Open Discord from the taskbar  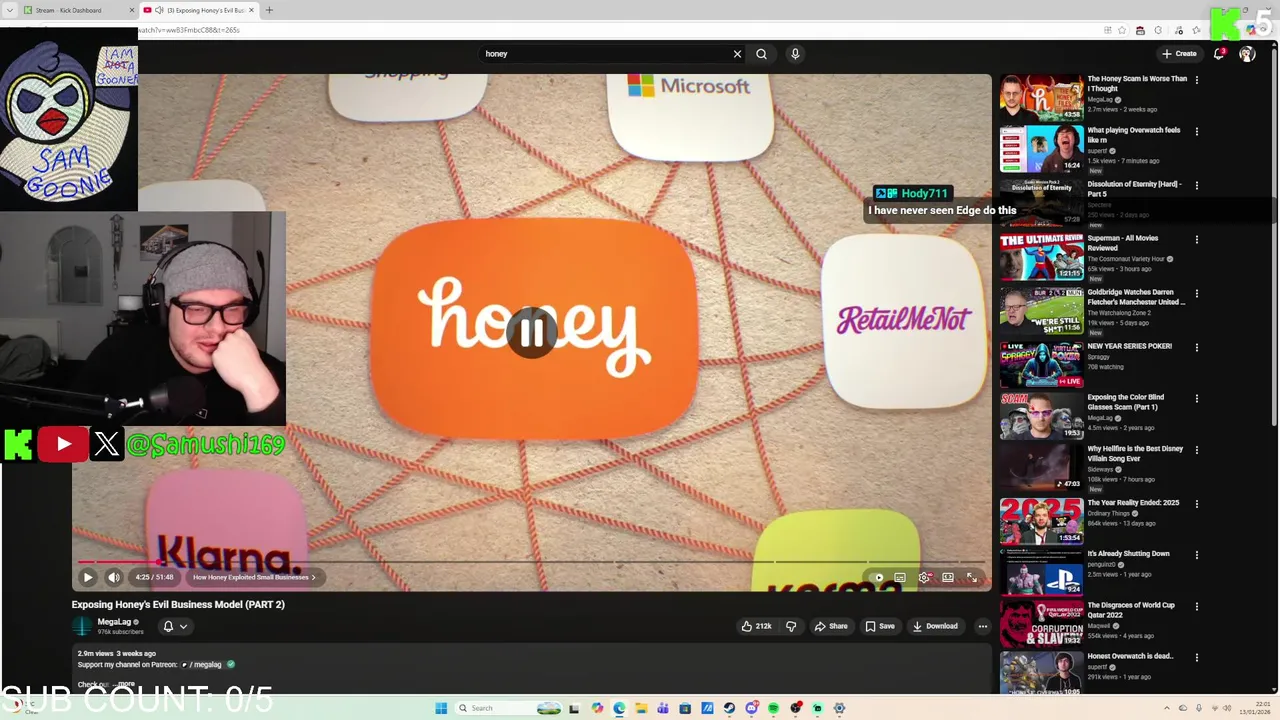pyautogui.click(x=751, y=708)
